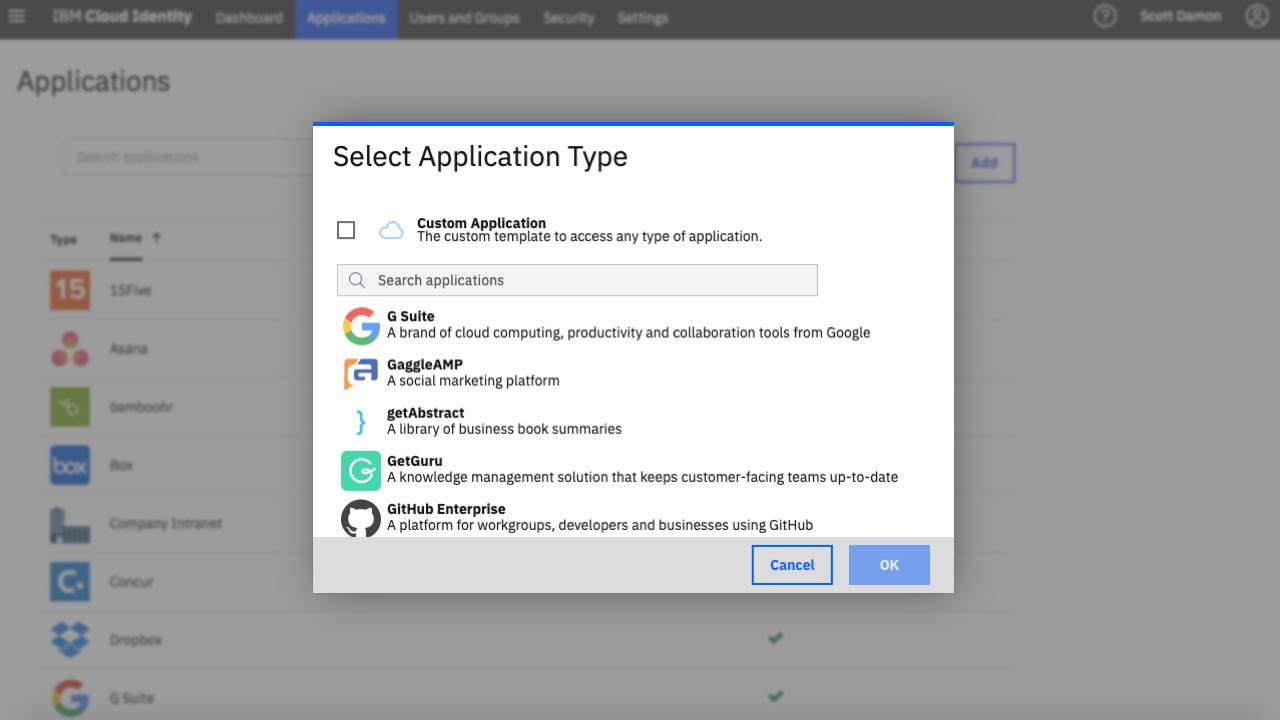Click Custom Application title text
This screenshot has height=720, width=1280.
pyautogui.click(x=482, y=223)
